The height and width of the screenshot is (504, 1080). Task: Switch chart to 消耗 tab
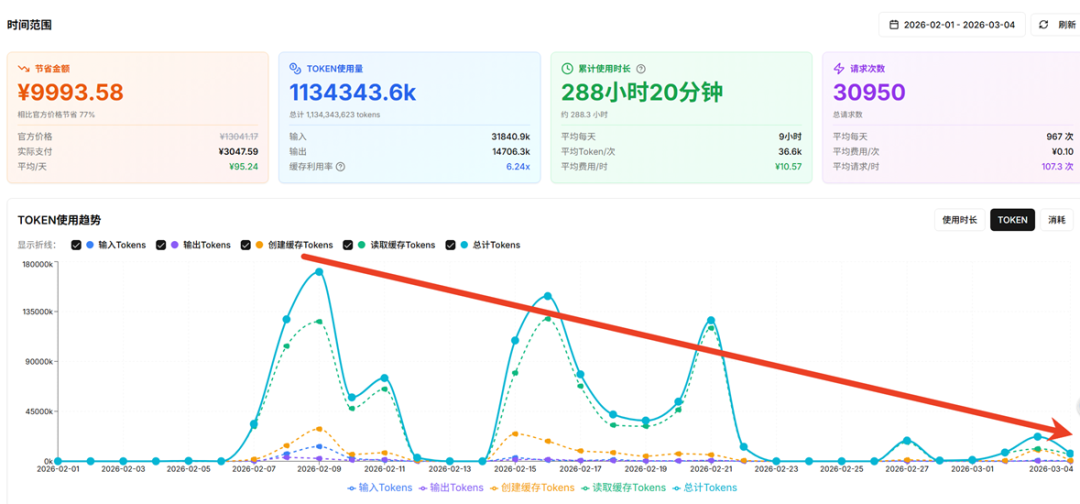pyautogui.click(x=1057, y=220)
